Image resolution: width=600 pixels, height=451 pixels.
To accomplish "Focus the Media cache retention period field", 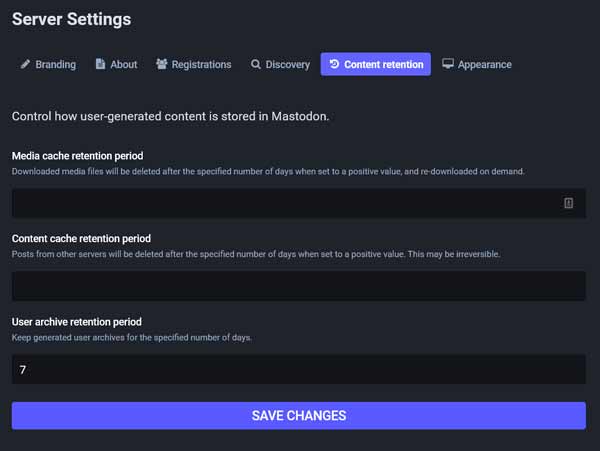I will pos(298,203).
